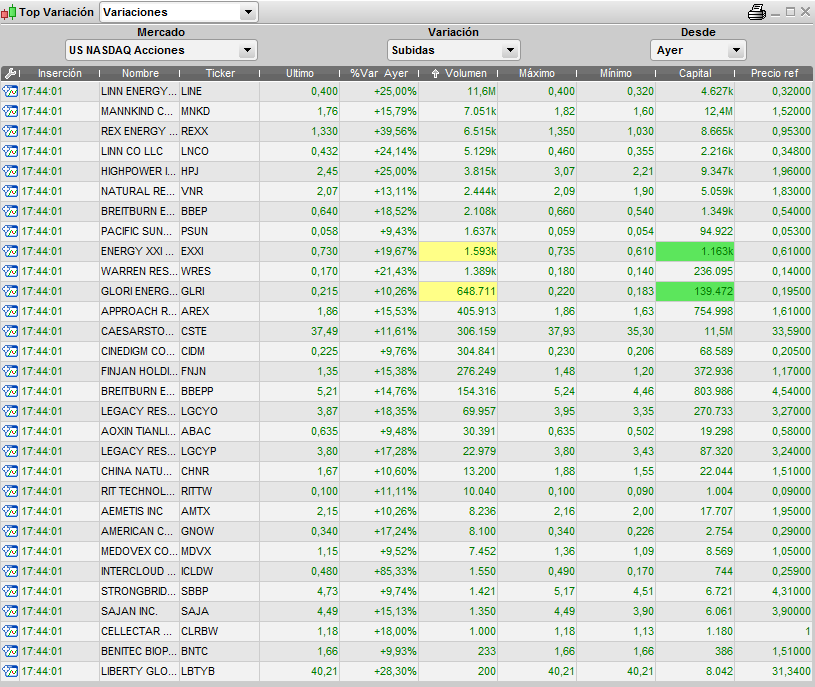Click the highlighted volume 1.593k cell

[x=458, y=252]
